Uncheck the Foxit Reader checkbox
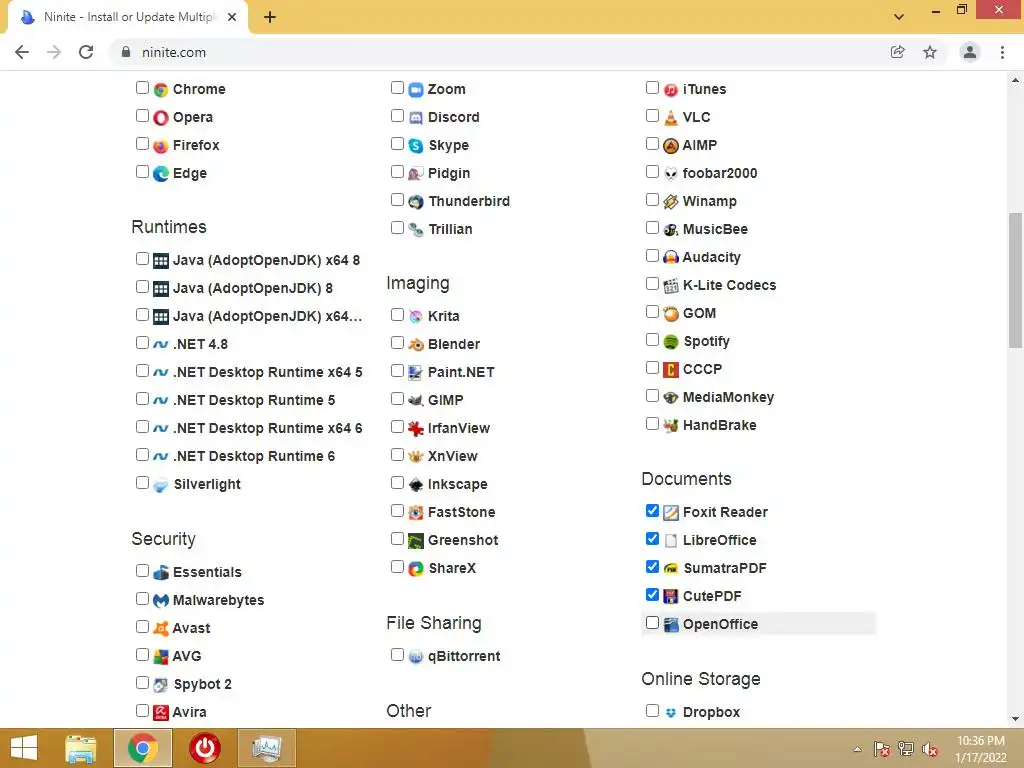This screenshot has height=768, width=1024. pos(652,511)
